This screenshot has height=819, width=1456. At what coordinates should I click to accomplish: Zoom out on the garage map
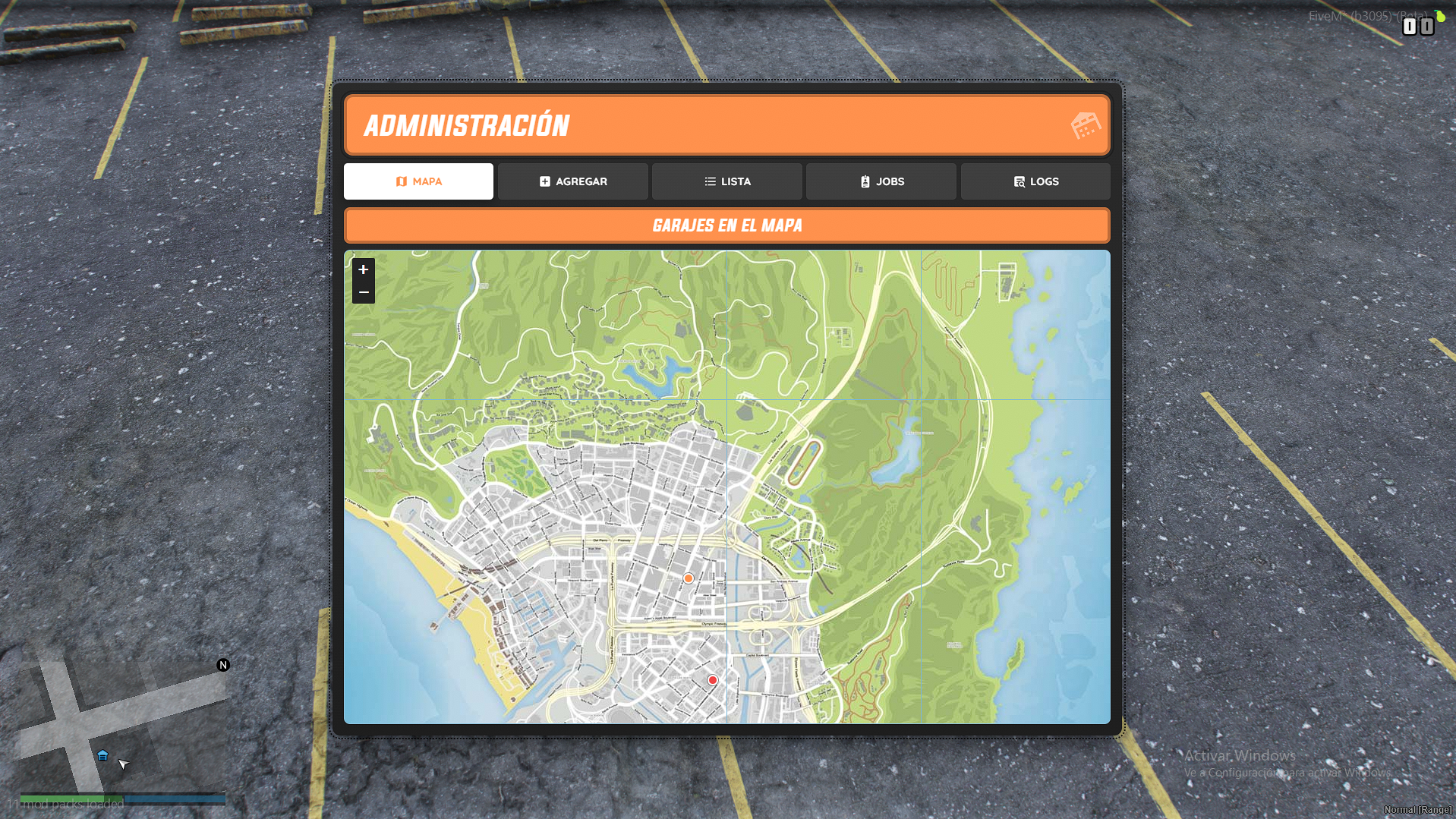pos(364,292)
